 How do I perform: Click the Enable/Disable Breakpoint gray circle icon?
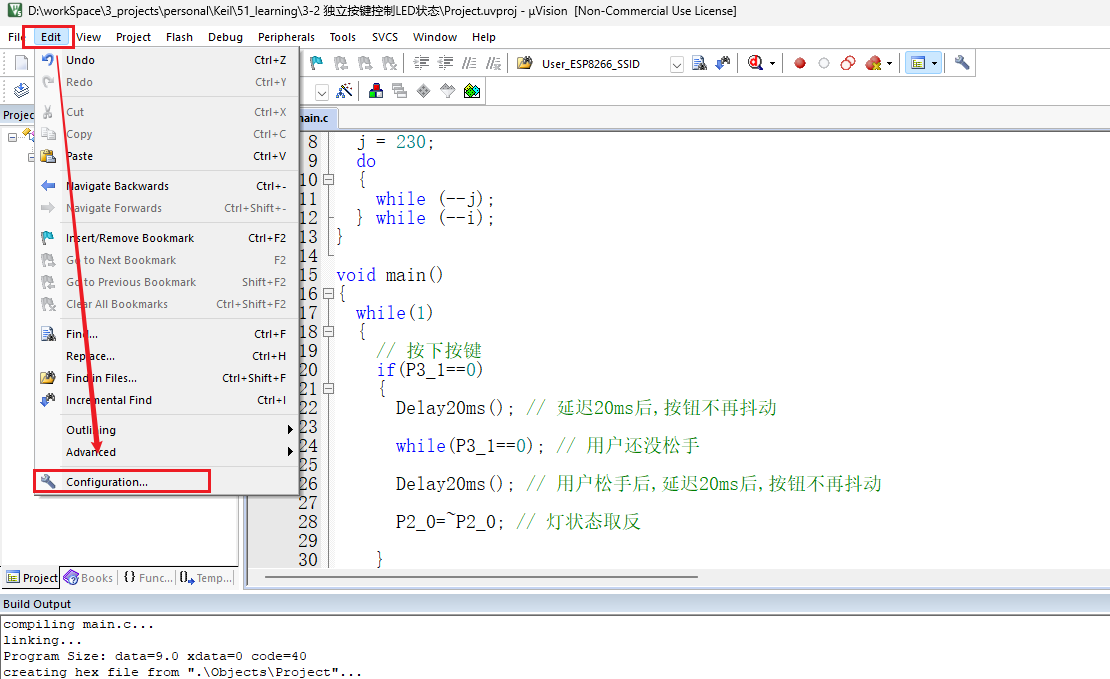pos(823,62)
